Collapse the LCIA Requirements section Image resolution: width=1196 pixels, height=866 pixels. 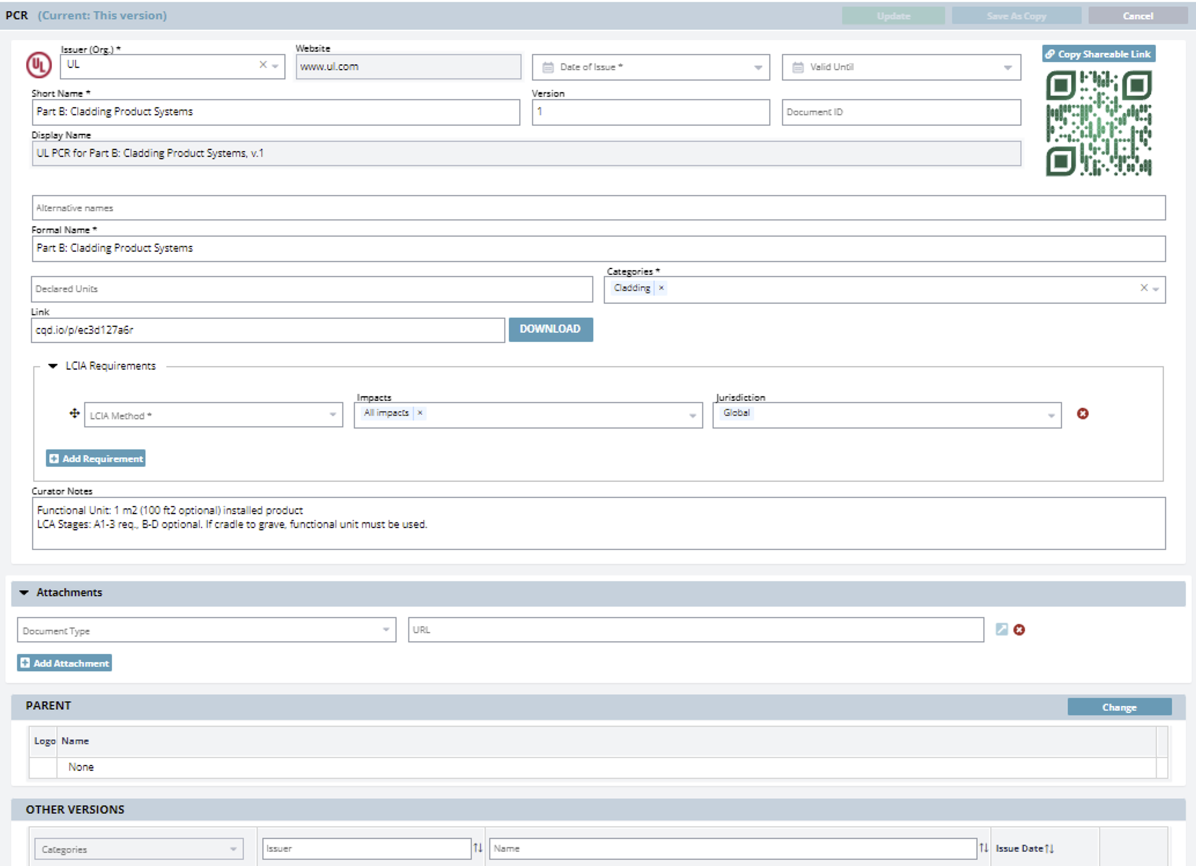tap(53, 367)
